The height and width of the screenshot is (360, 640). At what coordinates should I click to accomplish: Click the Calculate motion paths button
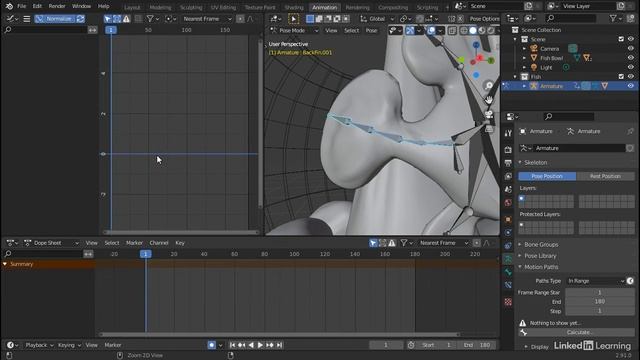click(x=576, y=332)
